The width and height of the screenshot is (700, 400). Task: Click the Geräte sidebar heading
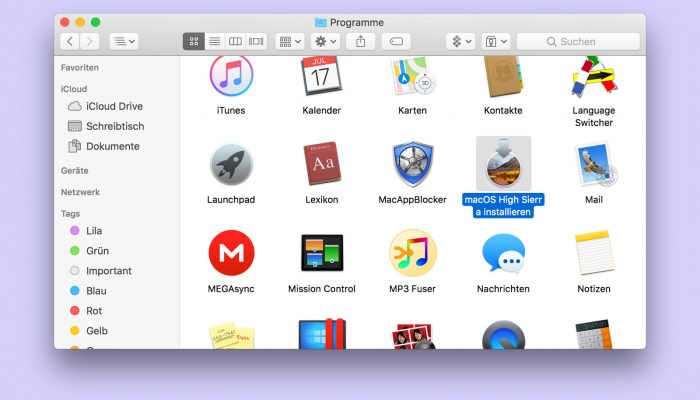[75, 171]
